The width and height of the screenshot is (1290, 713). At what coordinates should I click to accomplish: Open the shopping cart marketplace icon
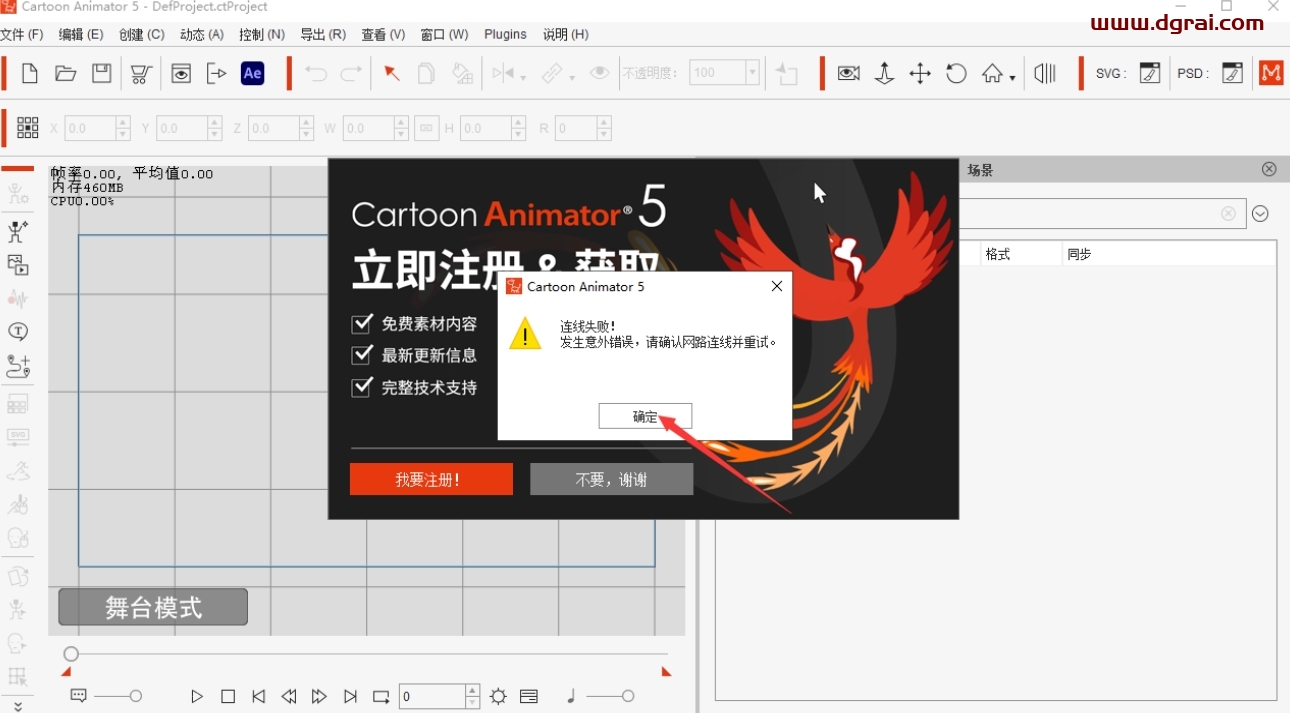(141, 73)
